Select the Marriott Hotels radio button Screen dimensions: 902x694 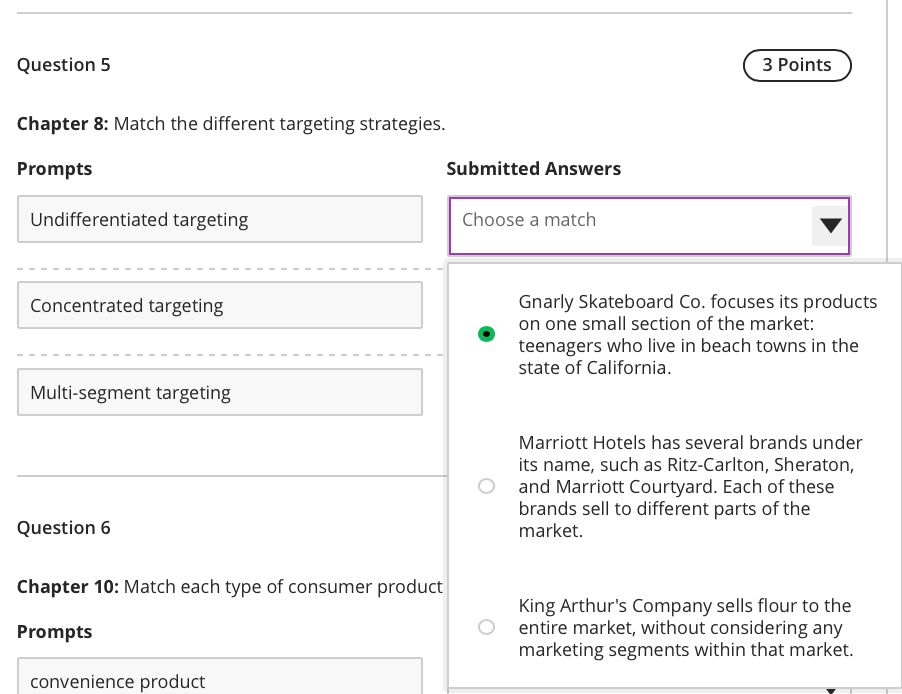pyautogui.click(x=486, y=487)
